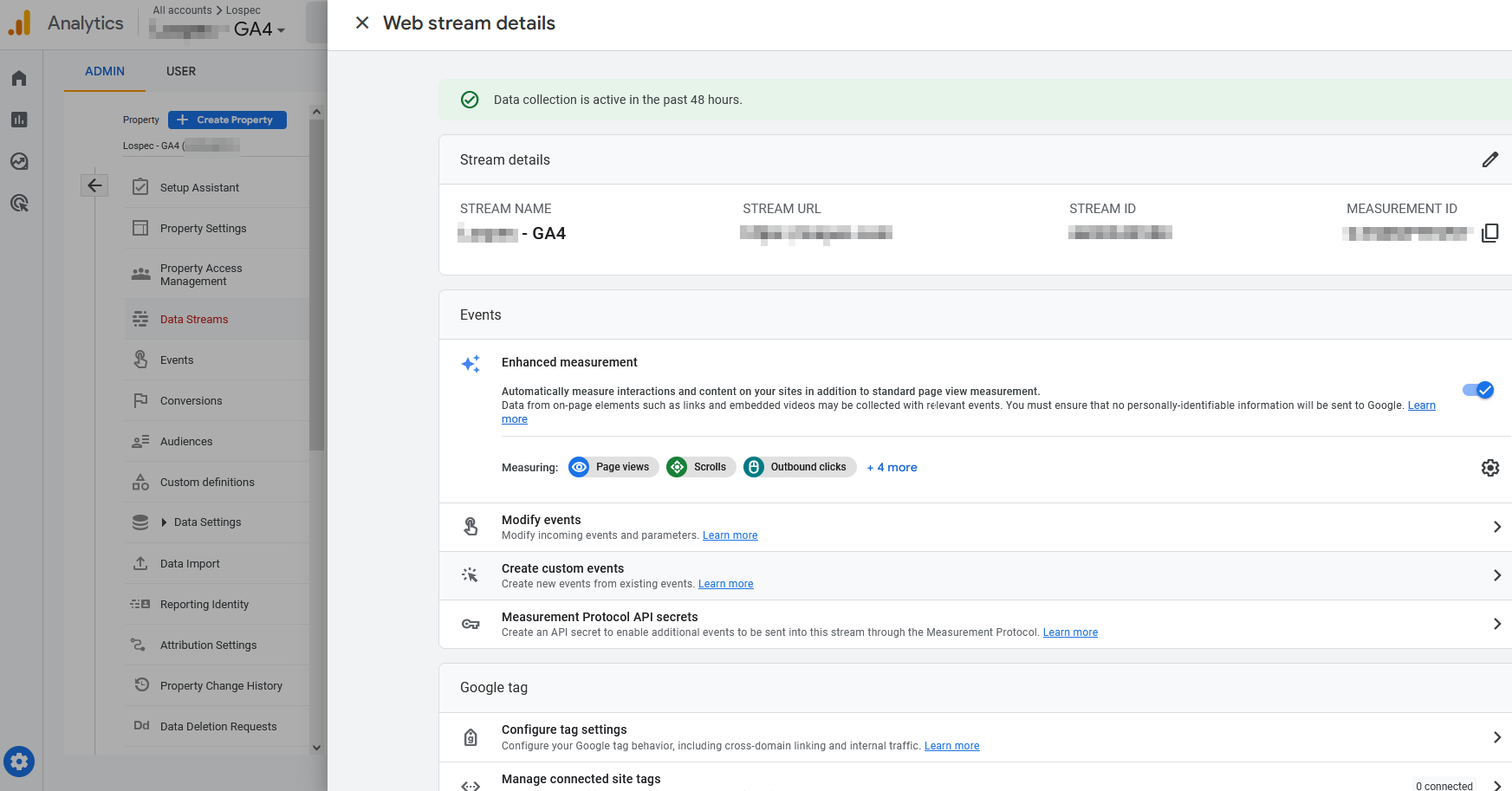Click the Create custom events cursor icon
This screenshot has width=1512, height=791.
(470, 574)
